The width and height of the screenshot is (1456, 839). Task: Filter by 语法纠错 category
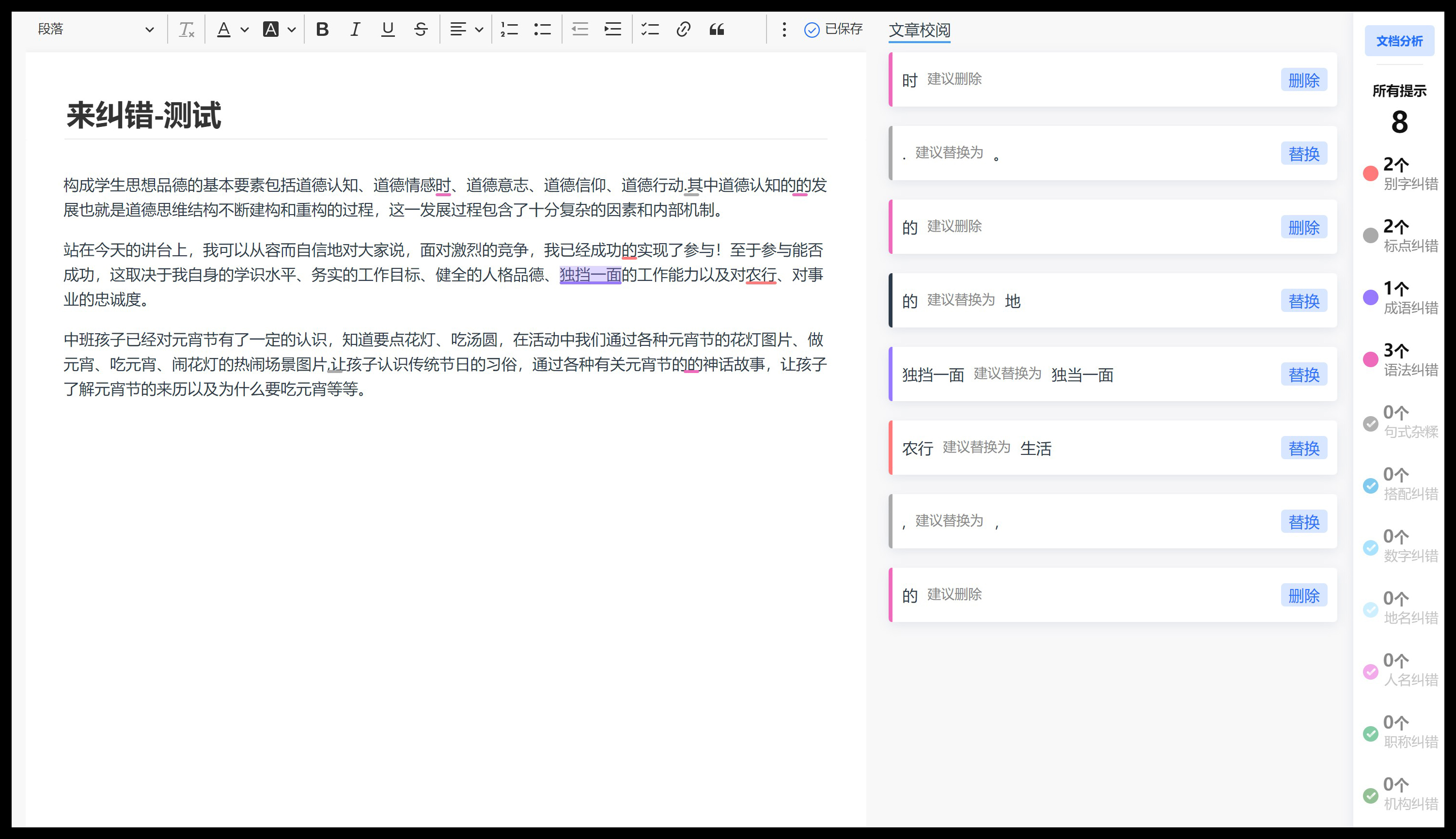[x=1401, y=359]
